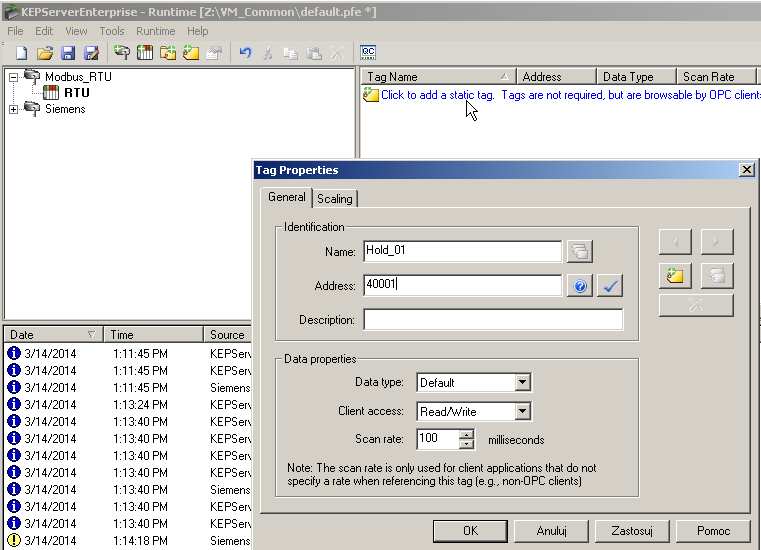
Task: Click the Properties toolbar icon
Action: tap(214, 52)
